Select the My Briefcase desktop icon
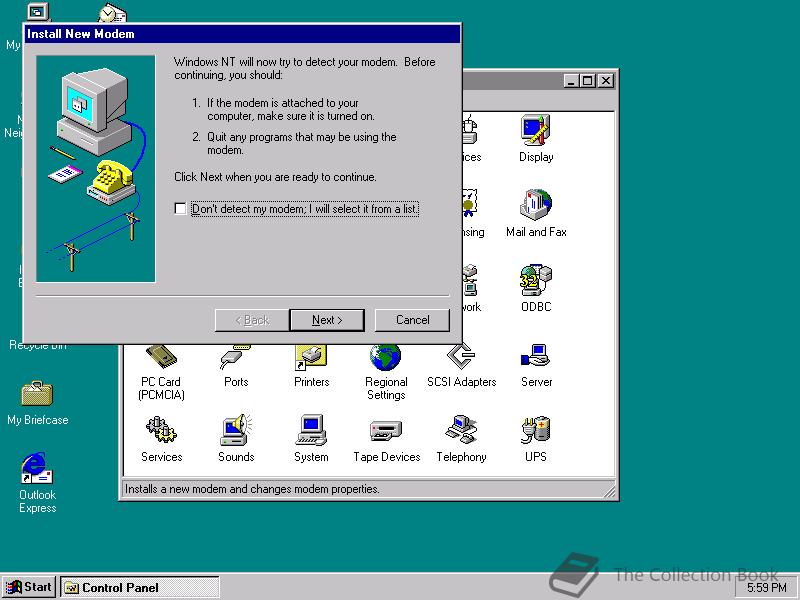The image size is (800, 600). [x=37, y=403]
